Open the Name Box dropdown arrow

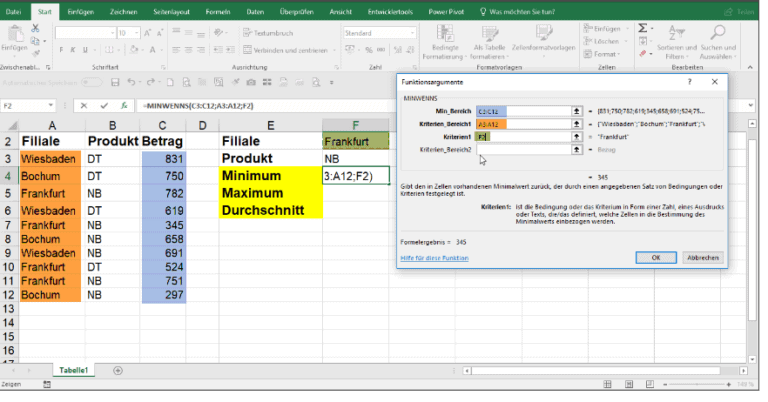(x=50, y=105)
